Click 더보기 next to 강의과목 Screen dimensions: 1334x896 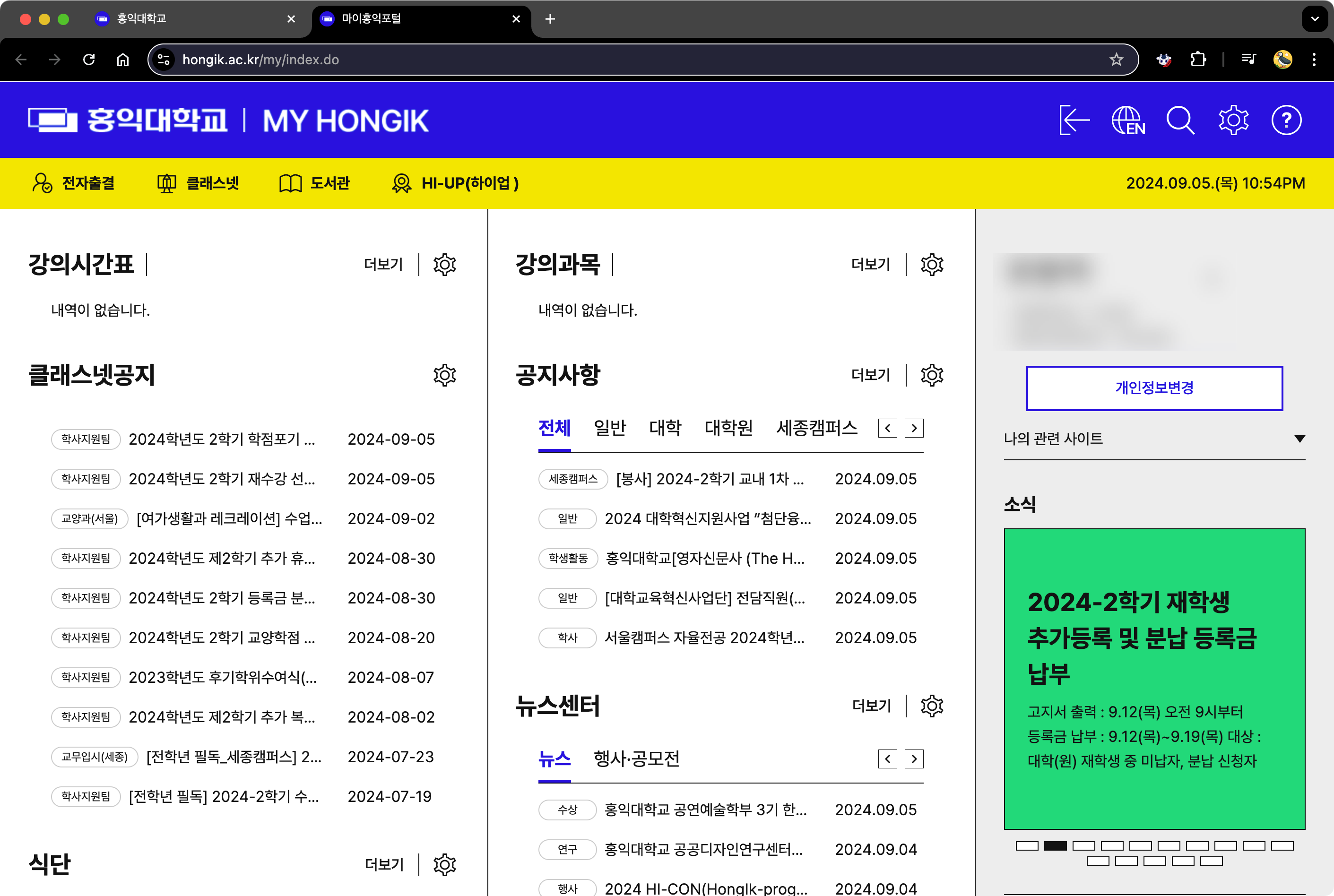coord(870,265)
